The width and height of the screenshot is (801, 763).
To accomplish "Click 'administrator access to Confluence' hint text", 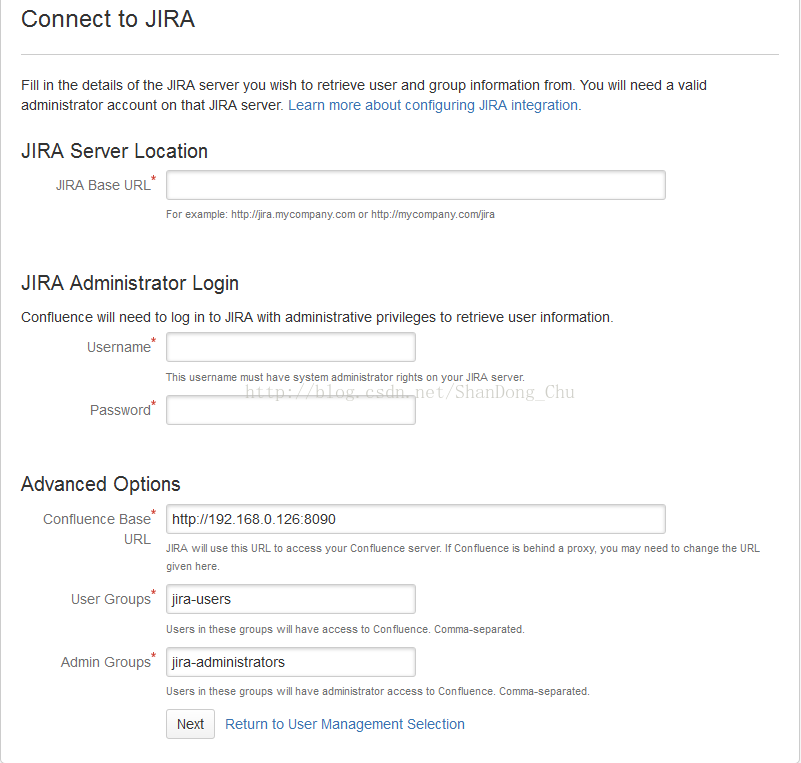I will (x=378, y=692).
